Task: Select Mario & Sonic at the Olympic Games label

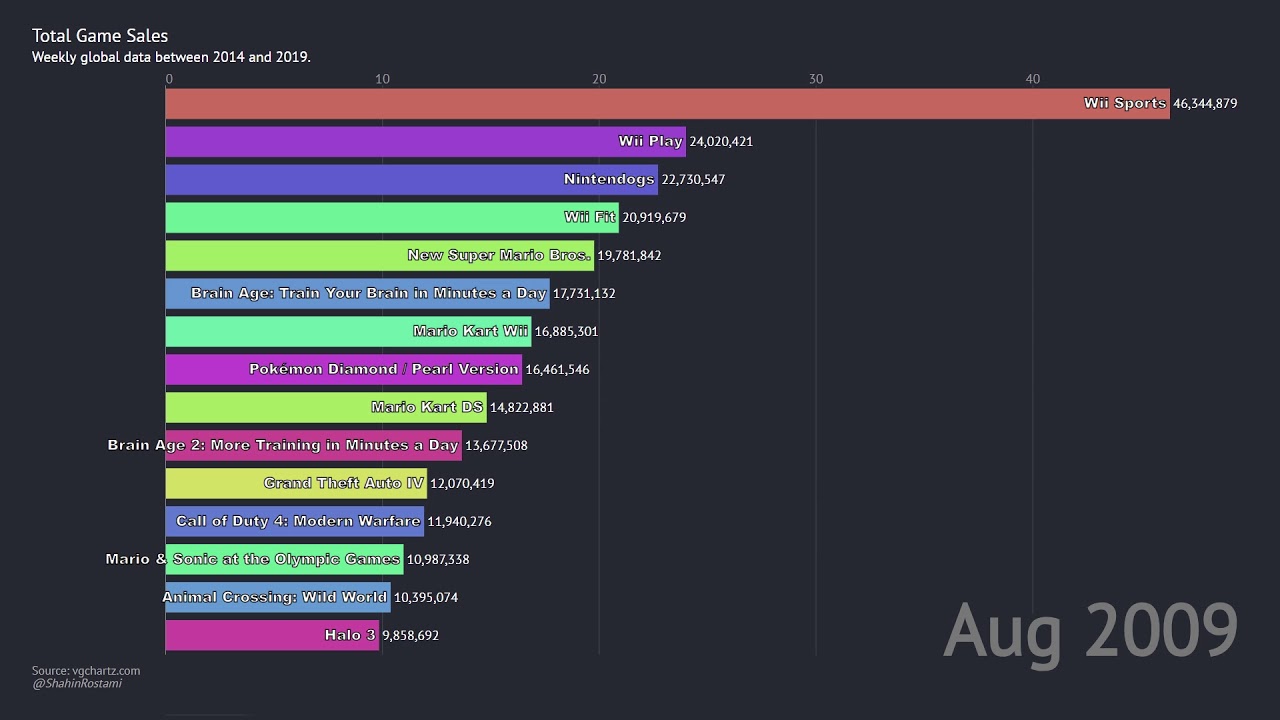Action: pyautogui.click(x=253, y=559)
